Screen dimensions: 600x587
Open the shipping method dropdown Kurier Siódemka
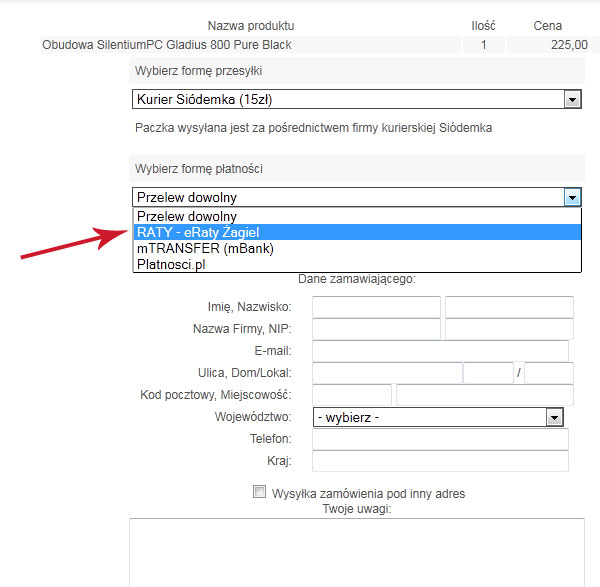tap(356, 99)
